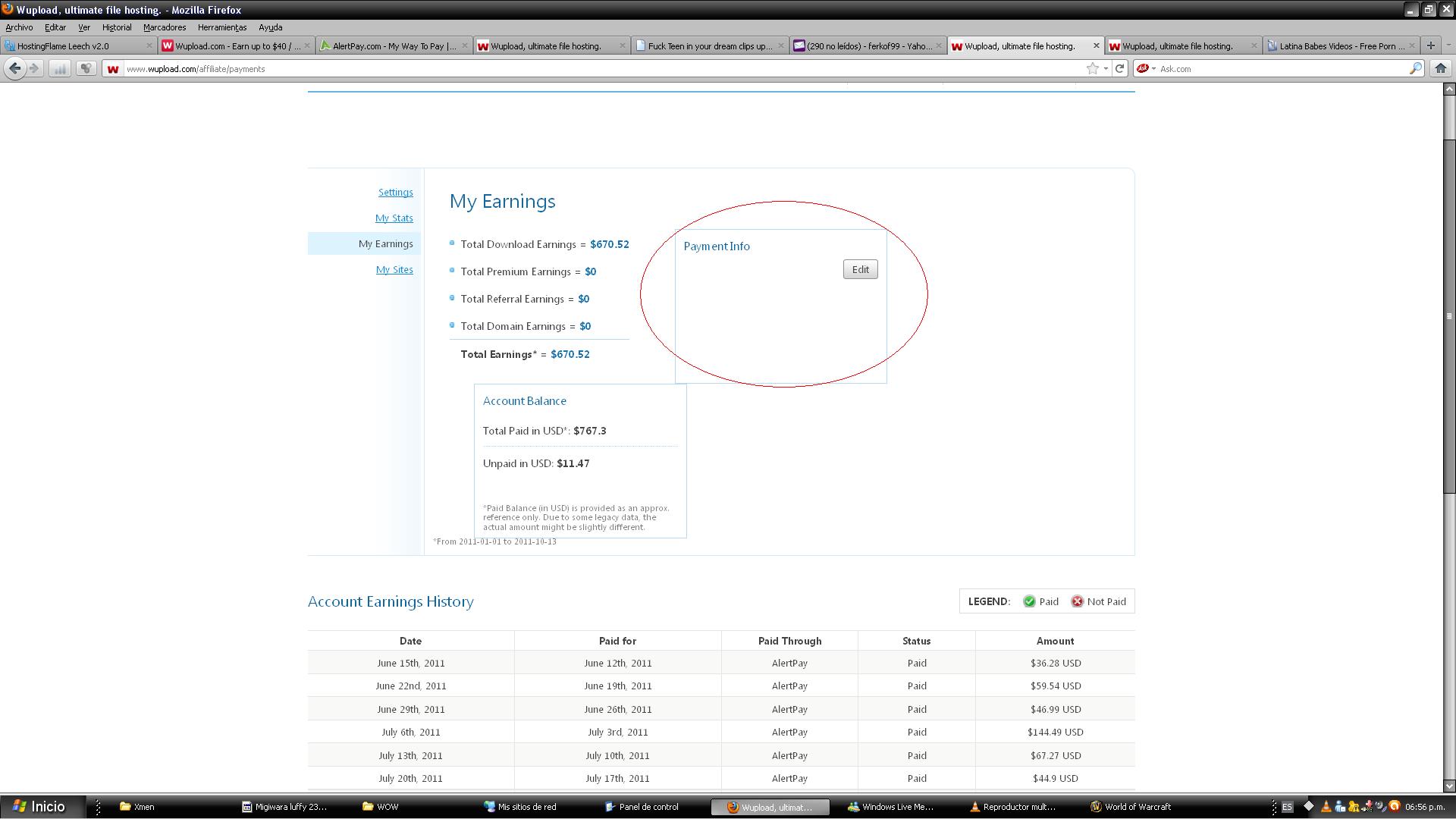Click the Total Download Earnings value $670.52
This screenshot has width=1456, height=819.
(610, 244)
